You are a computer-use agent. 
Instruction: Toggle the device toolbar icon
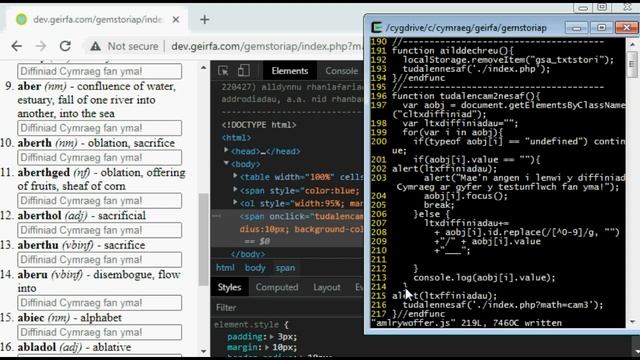click(244, 71)
